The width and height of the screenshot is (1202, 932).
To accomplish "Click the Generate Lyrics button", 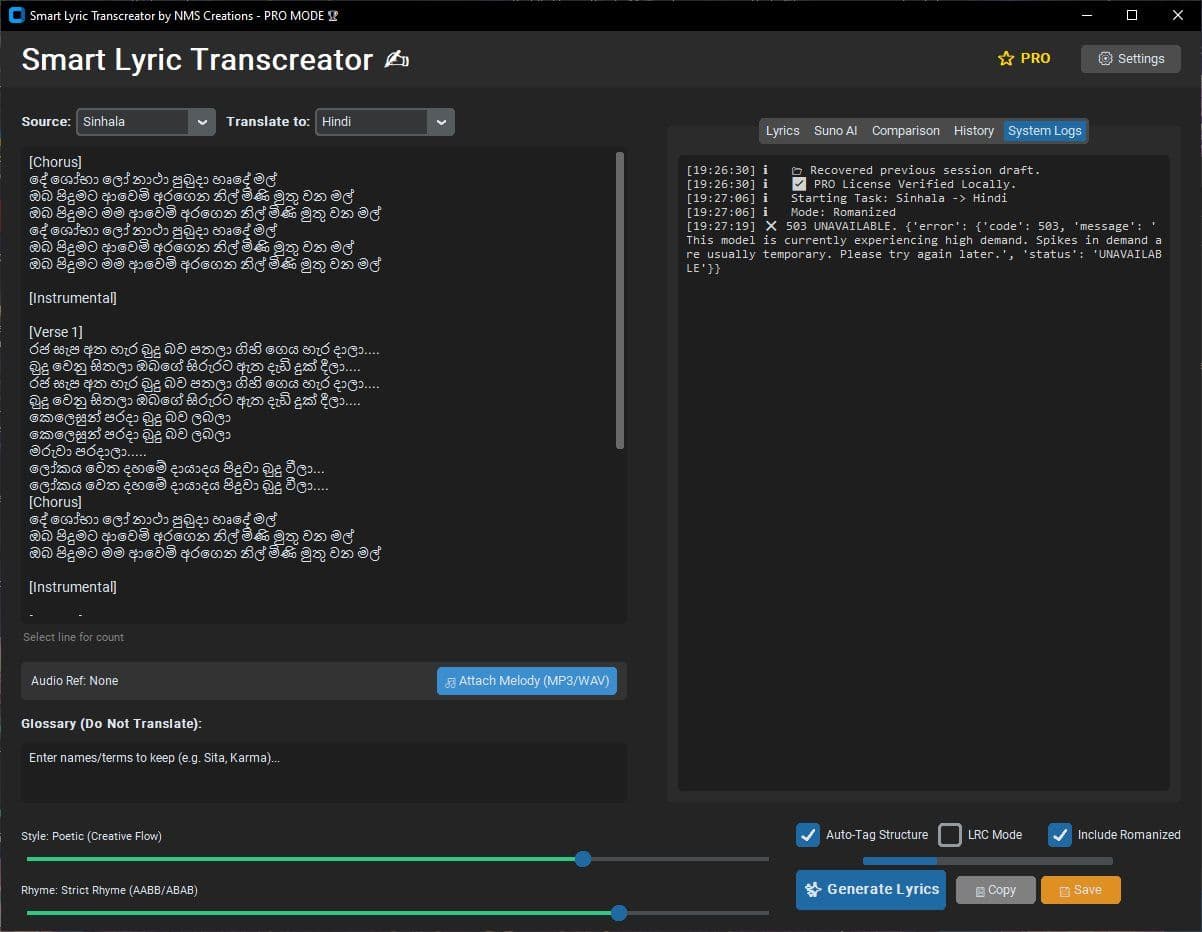I will coord(871,889).
